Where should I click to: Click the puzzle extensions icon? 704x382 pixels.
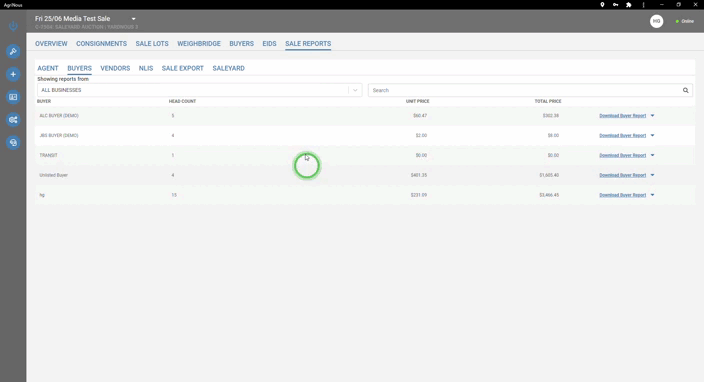pos(629,4)
